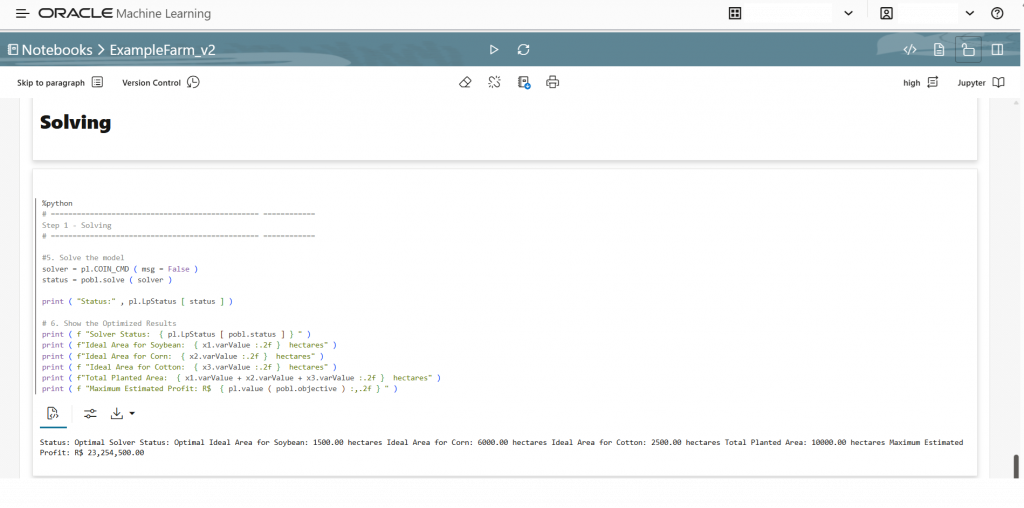Click the Solving heading paragraph
This screenshot has height=508, width=1024.
click(75, 123)
